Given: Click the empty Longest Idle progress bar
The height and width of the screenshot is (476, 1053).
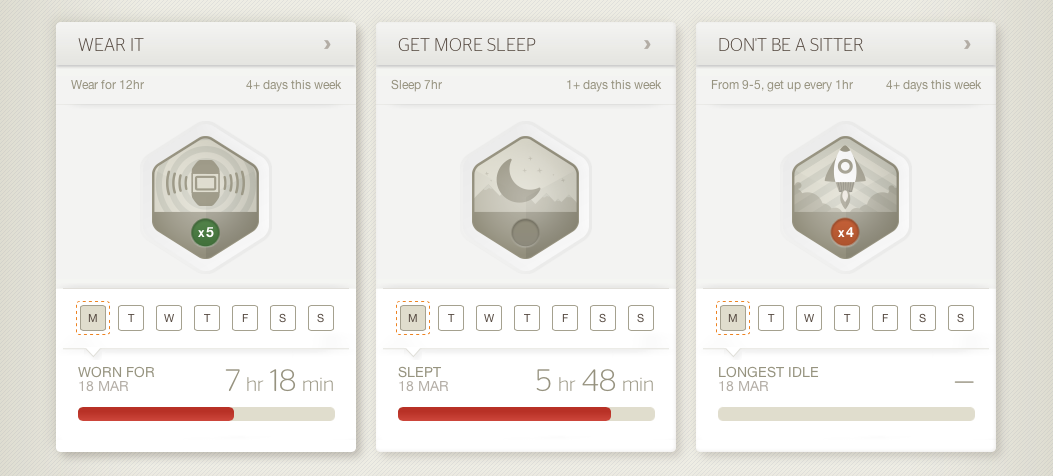Looking at the screenshot, I should pos(846,414).
